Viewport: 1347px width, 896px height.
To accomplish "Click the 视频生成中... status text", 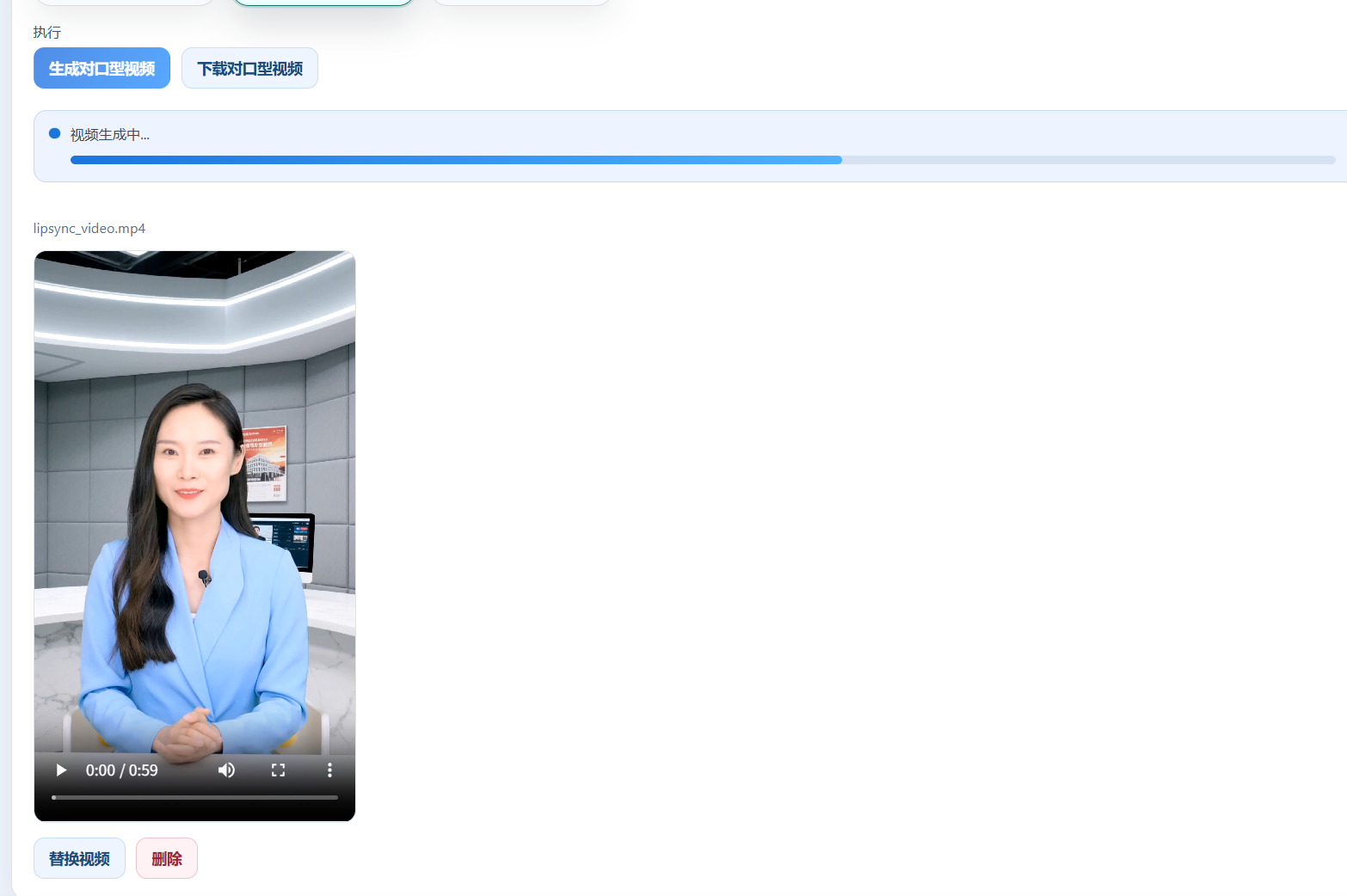I will [110, 134].
